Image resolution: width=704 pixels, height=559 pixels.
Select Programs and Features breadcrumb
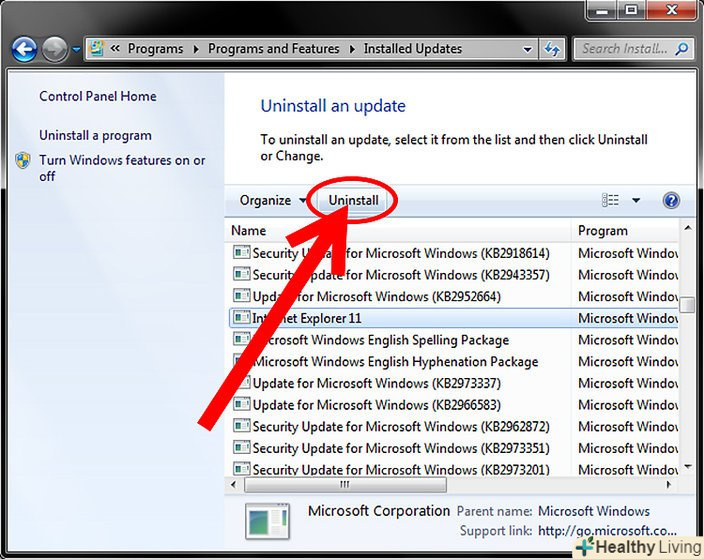pyautogui.click(x=273, y=48)
